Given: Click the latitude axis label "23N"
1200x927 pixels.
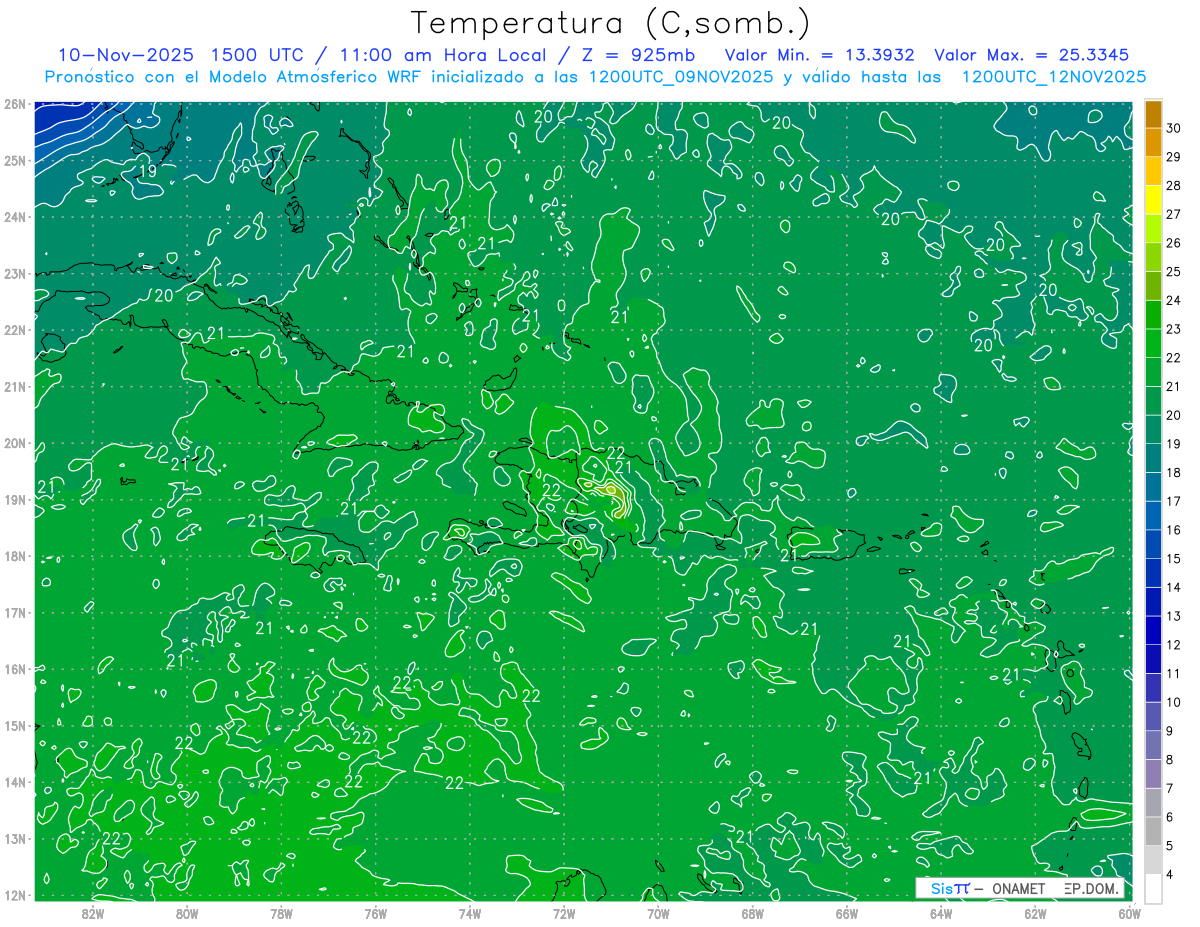Looking at the screenshot, I should click(x=15, y=273).
